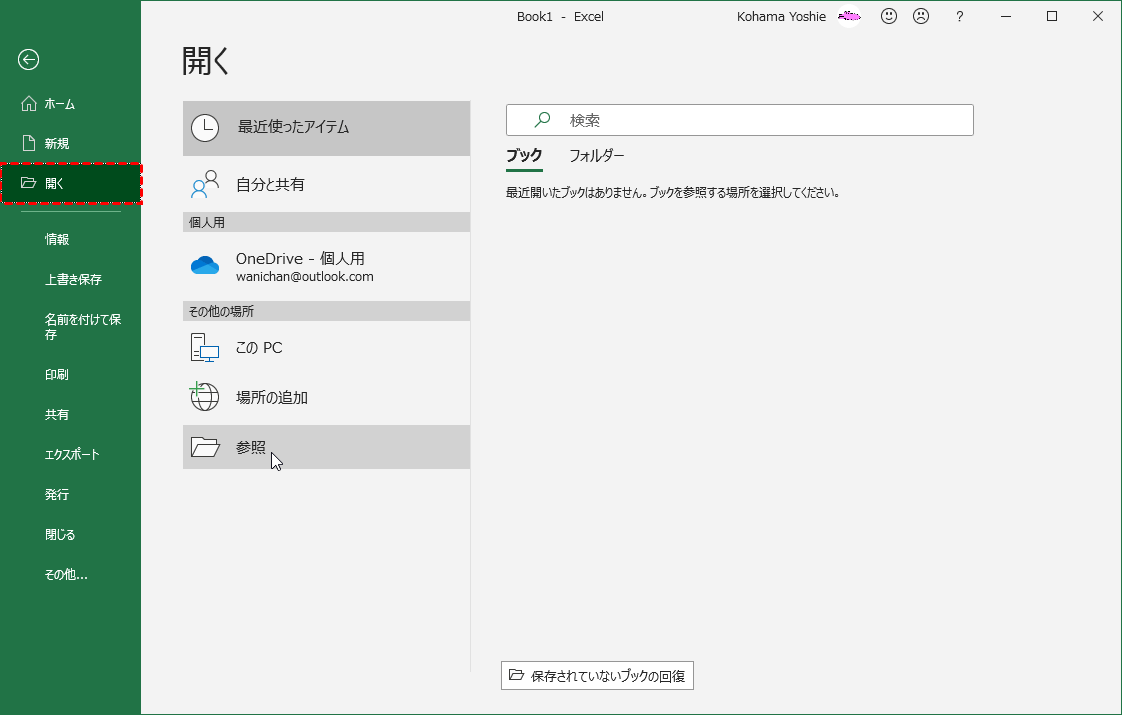This screenshot has width=1122, height=715.
Task: Open the 印刷 print page
Action: [57, 375]
